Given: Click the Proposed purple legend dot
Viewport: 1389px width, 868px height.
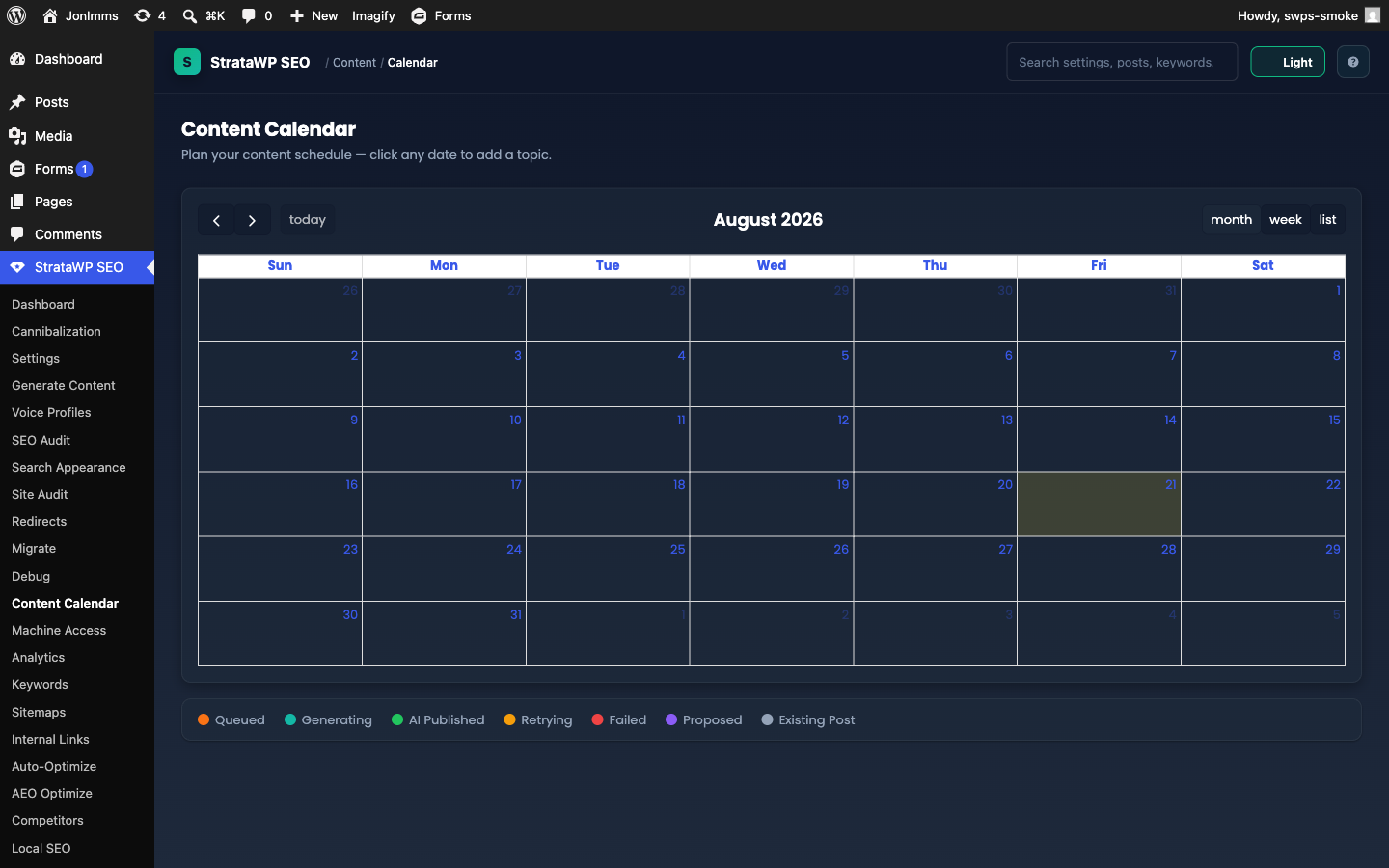Looking at the screenshot, I should pyautogui.click(x=671, y=719).
